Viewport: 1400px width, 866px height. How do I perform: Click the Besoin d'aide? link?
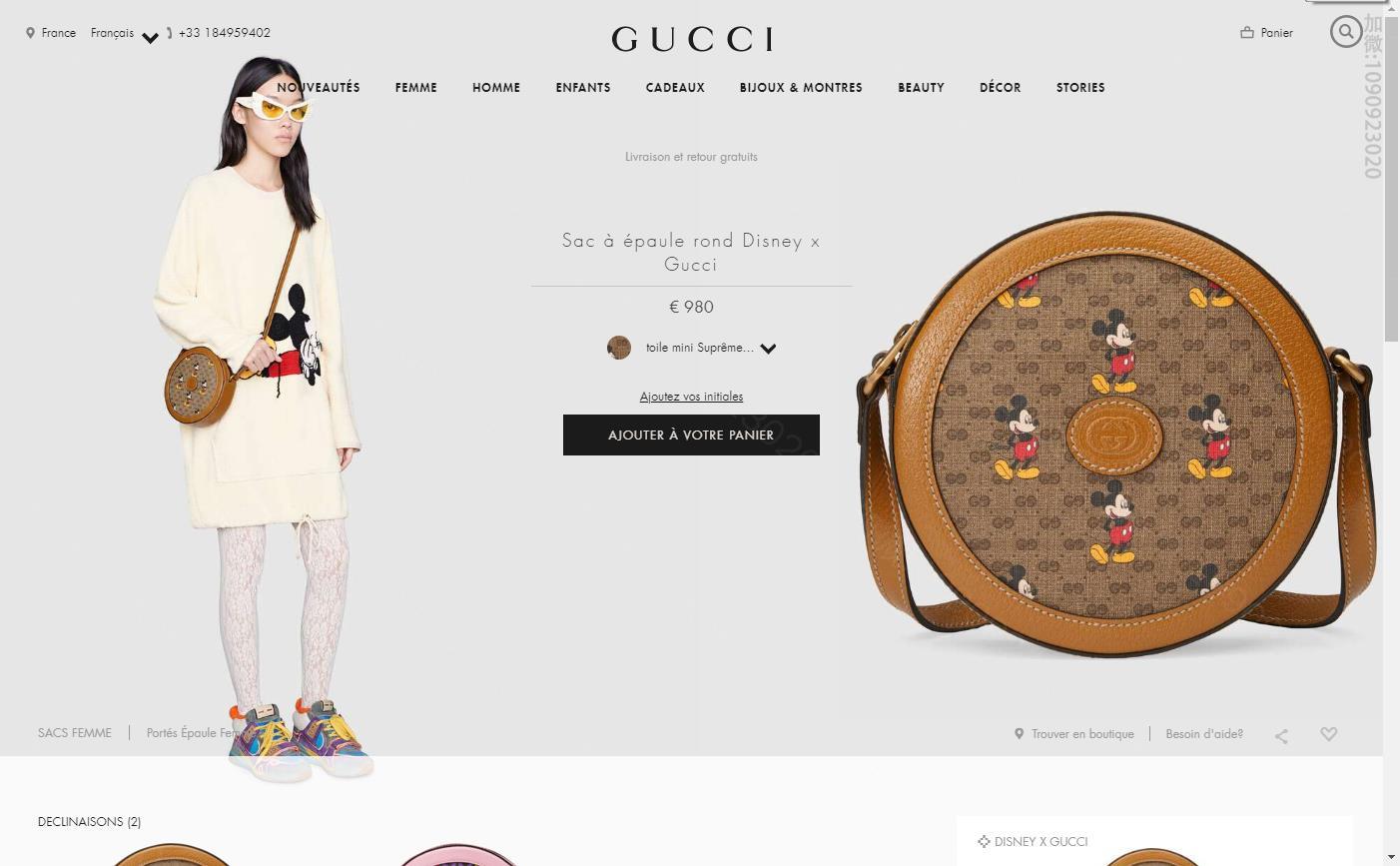click(1204, 734)
